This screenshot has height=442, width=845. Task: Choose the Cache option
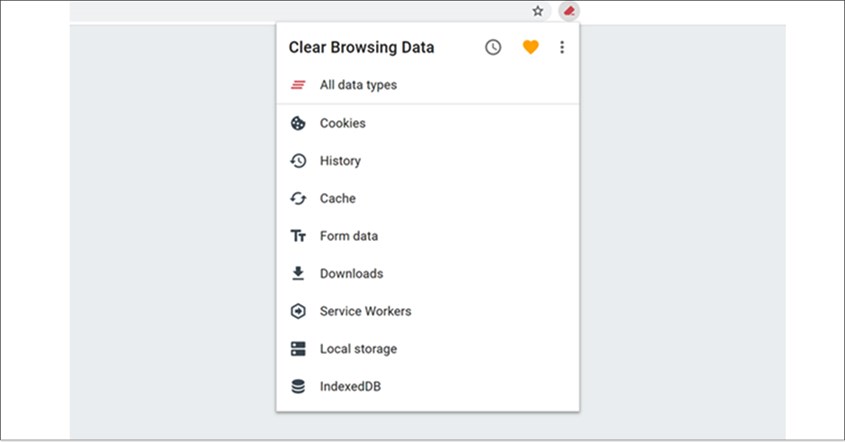(338, 198)
